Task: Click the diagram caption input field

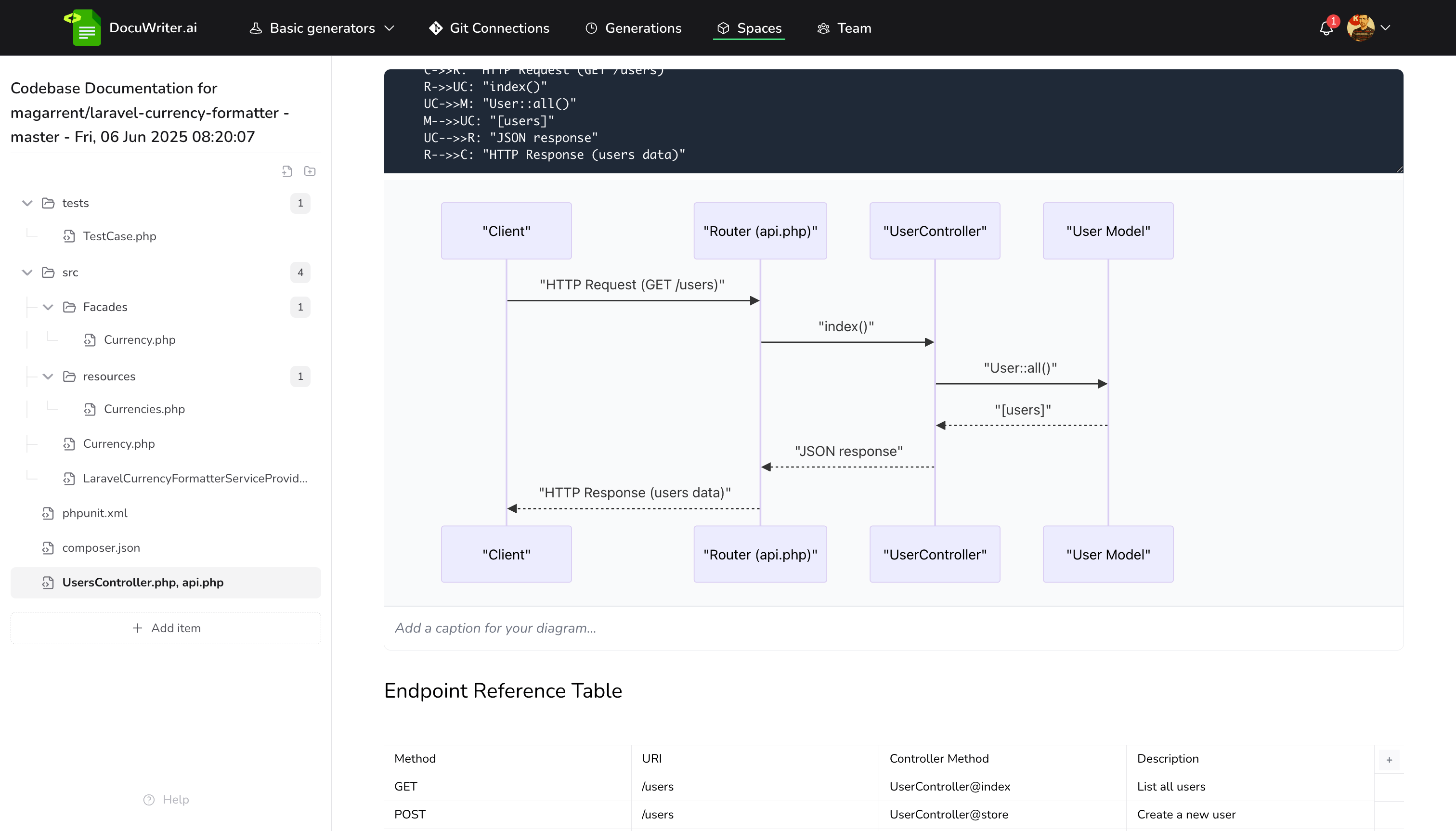Action: [x=893, y=628]
